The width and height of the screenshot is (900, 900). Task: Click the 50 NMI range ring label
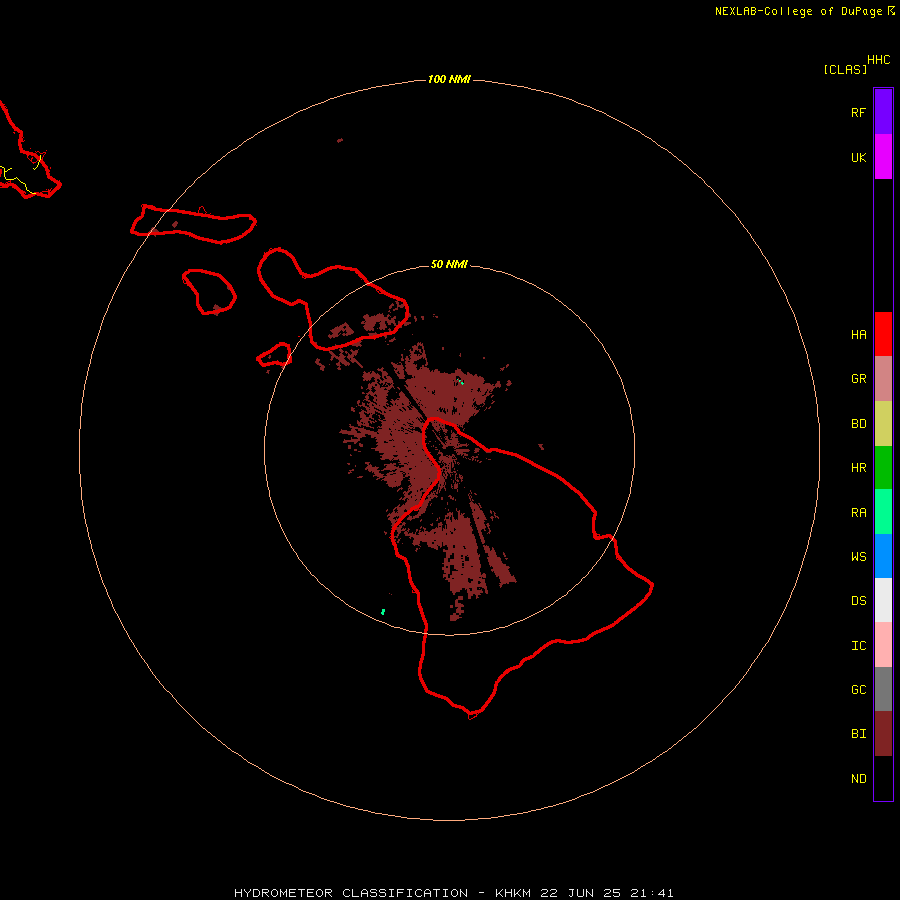tap(449, 264)
